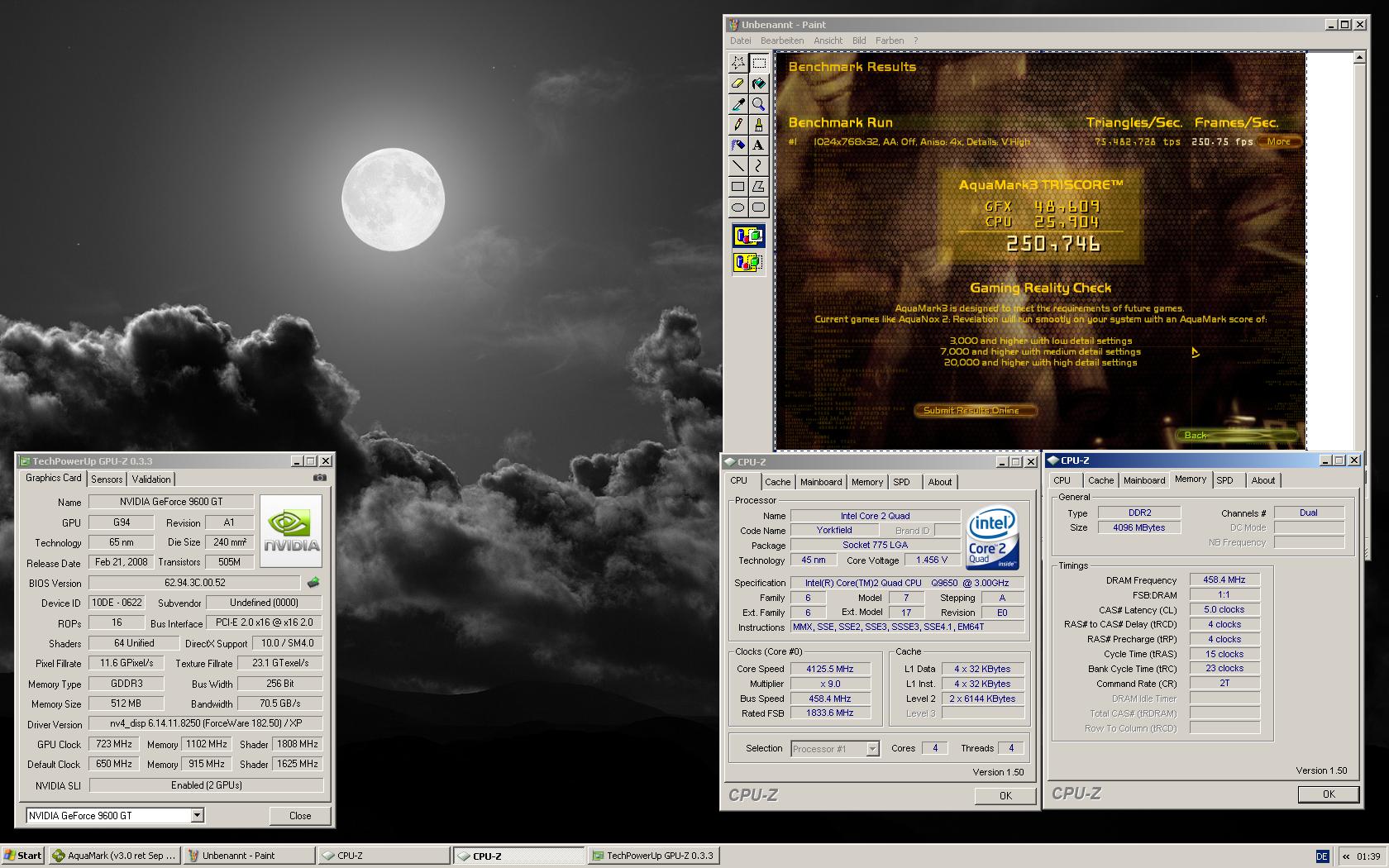The height and width of the screenshot is (868, 1389).
Task: Choose transparent selection mode option in Paint
Action: (748, 263)
